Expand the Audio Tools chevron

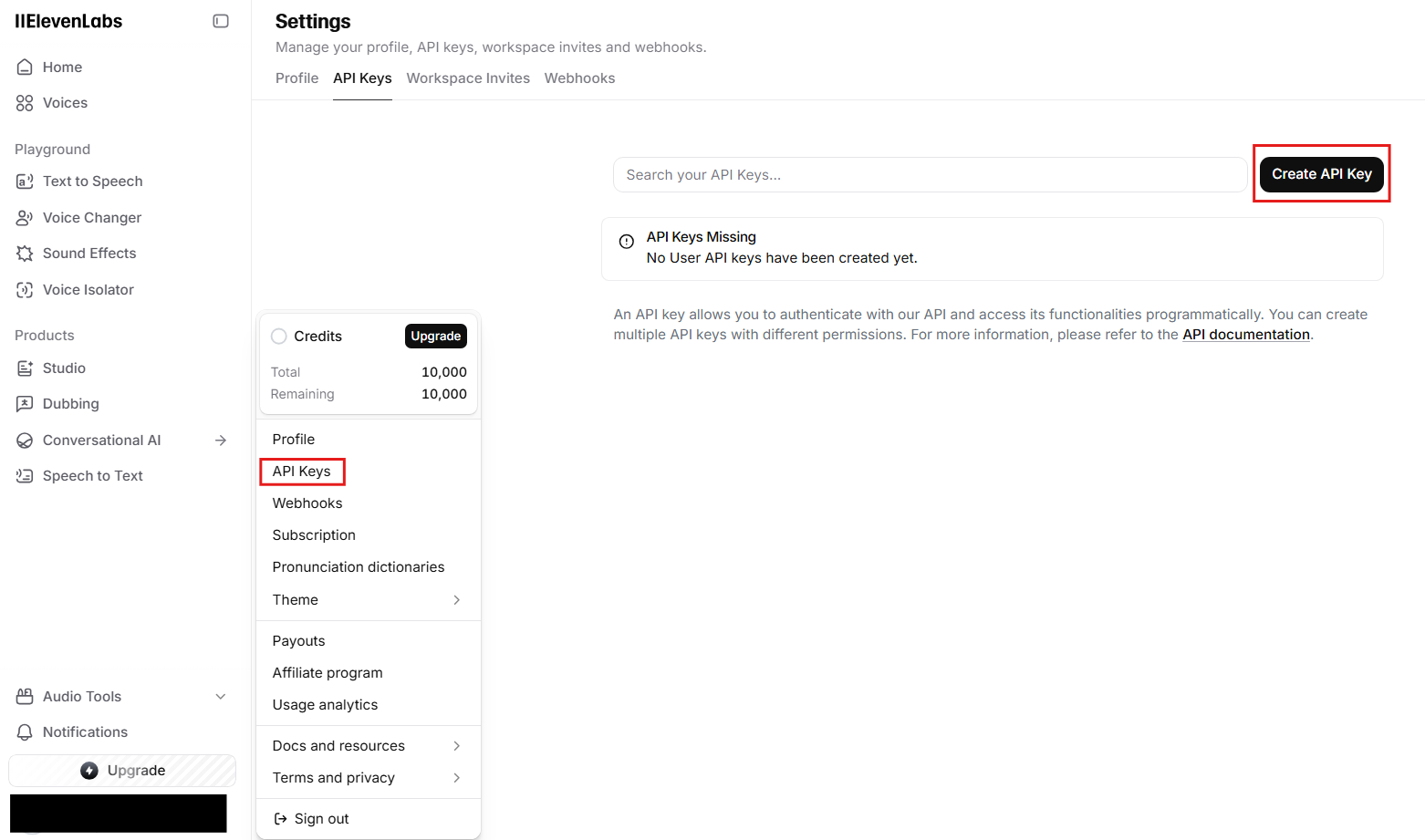tap(221, 697)
